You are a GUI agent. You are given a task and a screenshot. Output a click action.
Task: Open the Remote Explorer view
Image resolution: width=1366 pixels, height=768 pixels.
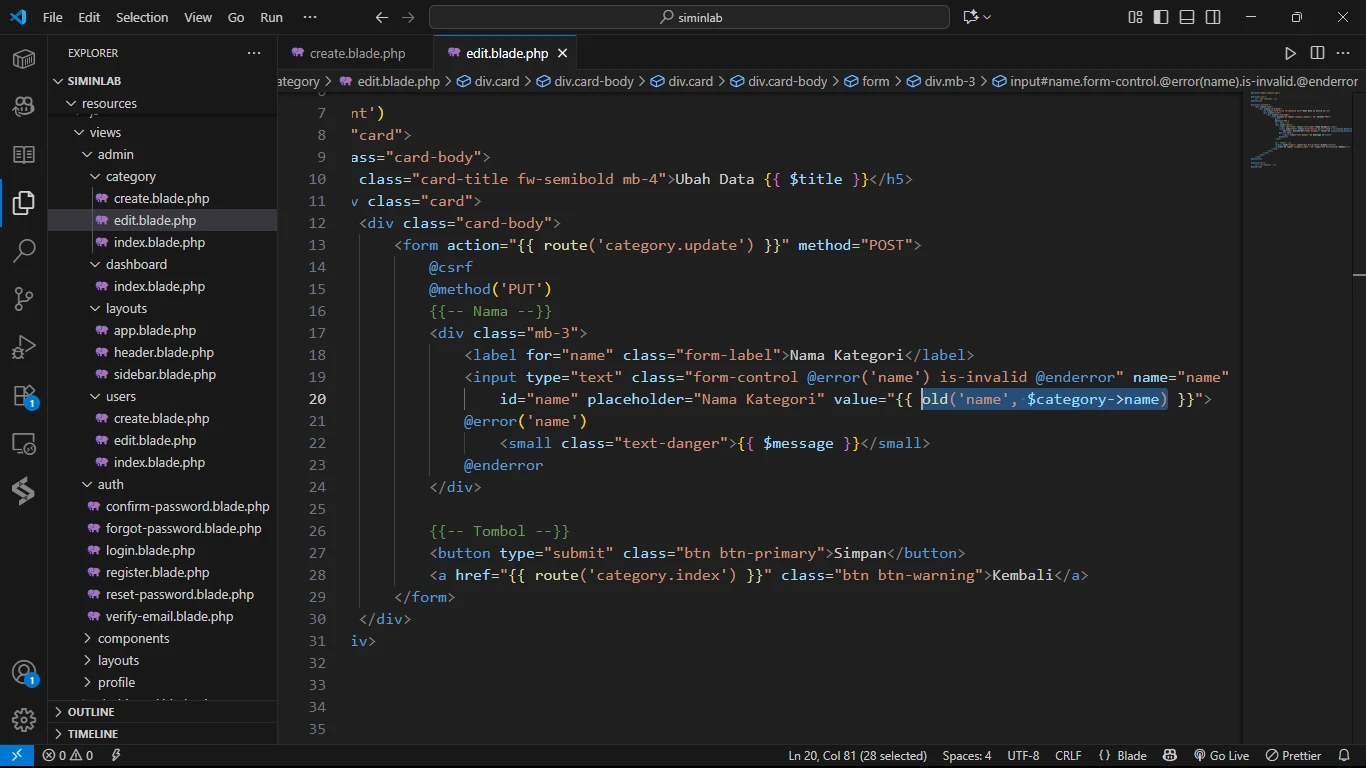[24, 444]
